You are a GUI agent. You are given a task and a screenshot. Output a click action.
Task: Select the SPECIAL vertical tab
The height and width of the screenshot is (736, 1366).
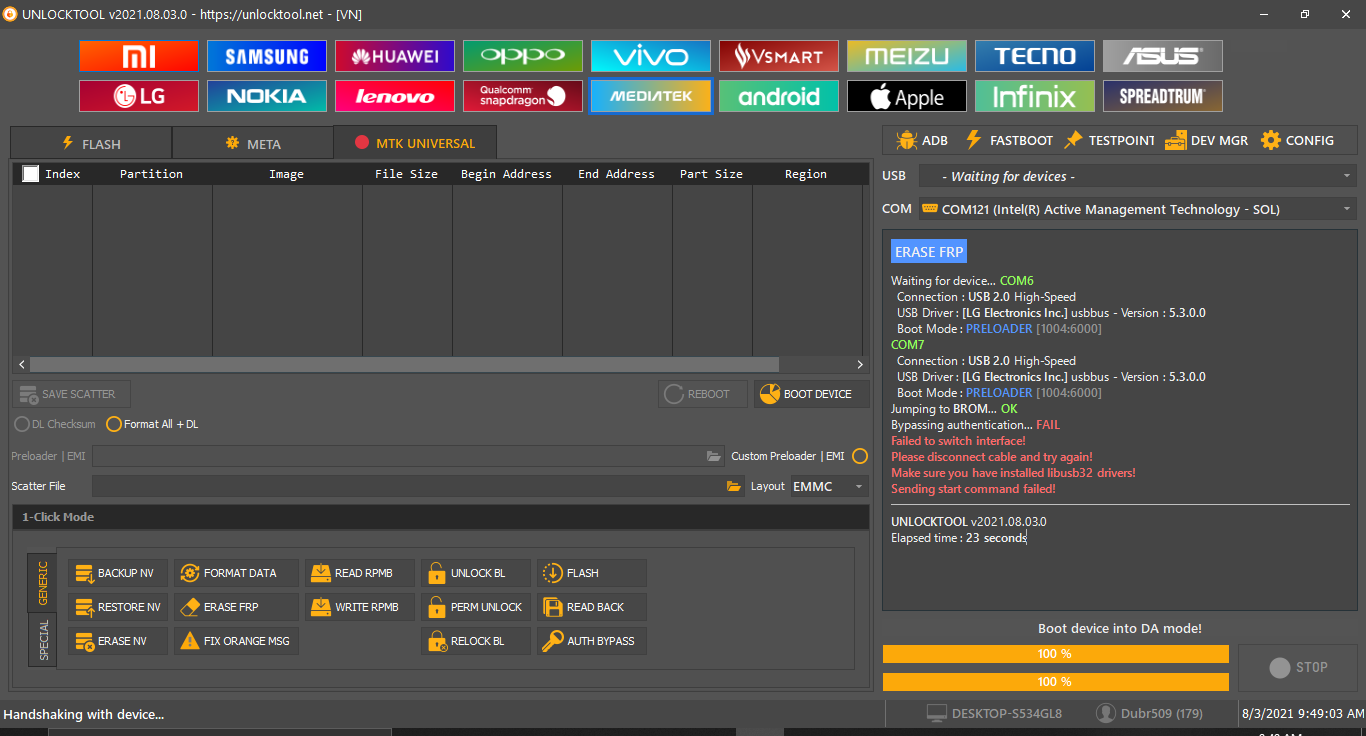point(43,640)
